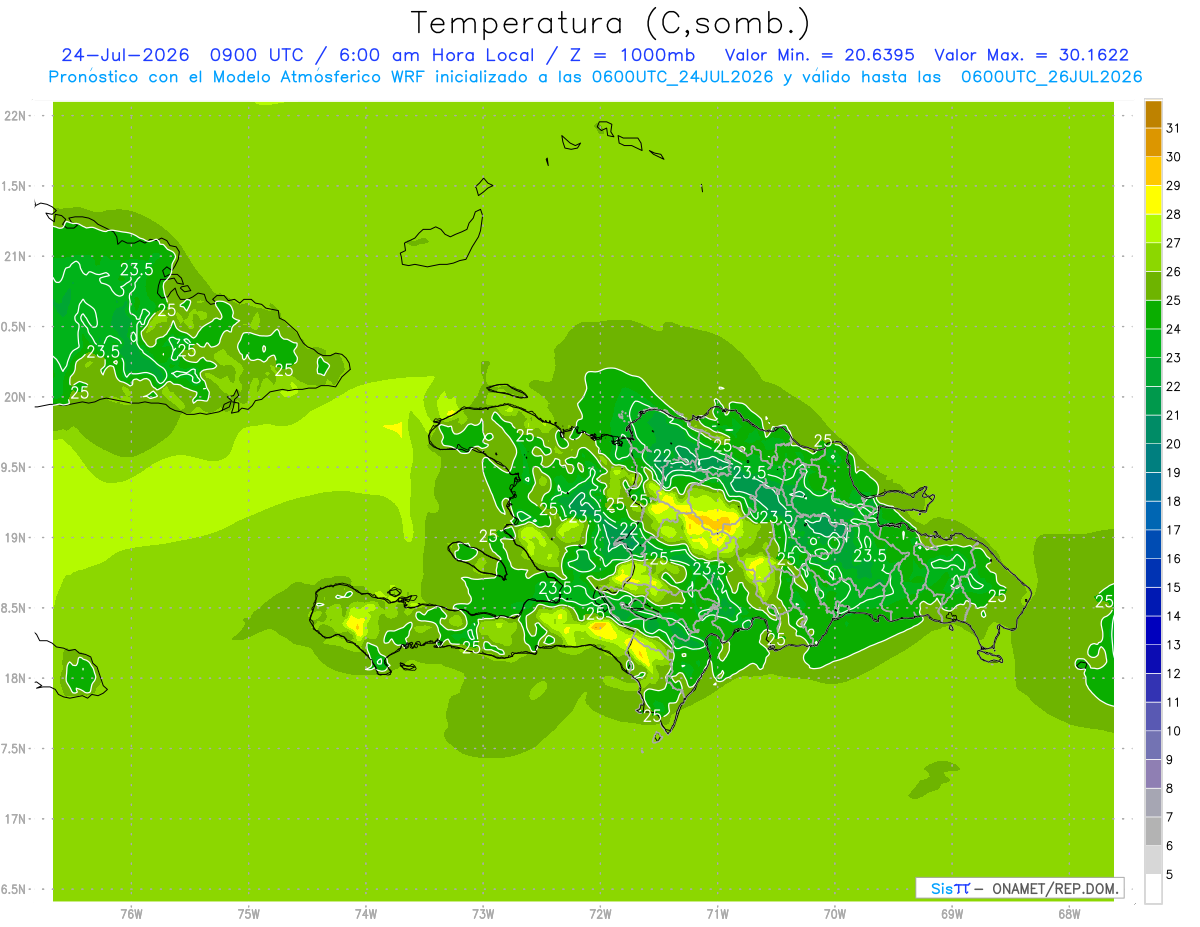Image resolution: width=1200 pixels, height=927 pixels.
Task: Click the green 23 degree legend swatch
Action: click(1153, 344)
